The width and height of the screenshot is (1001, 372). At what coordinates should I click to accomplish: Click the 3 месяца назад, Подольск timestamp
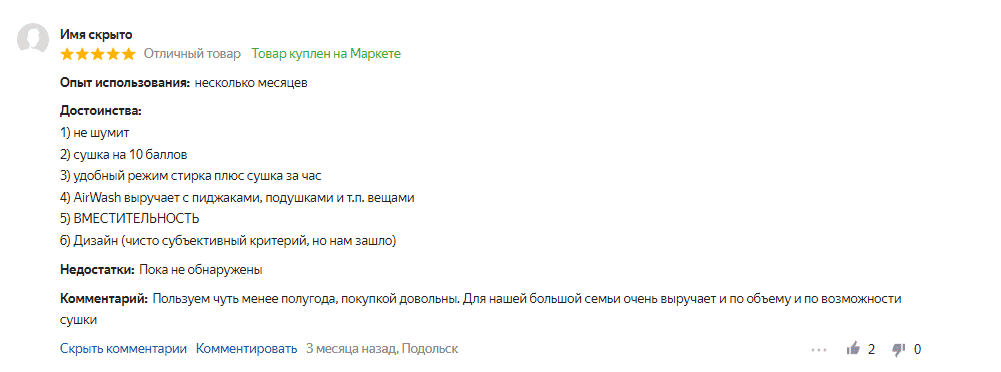(x=382, y=349)
